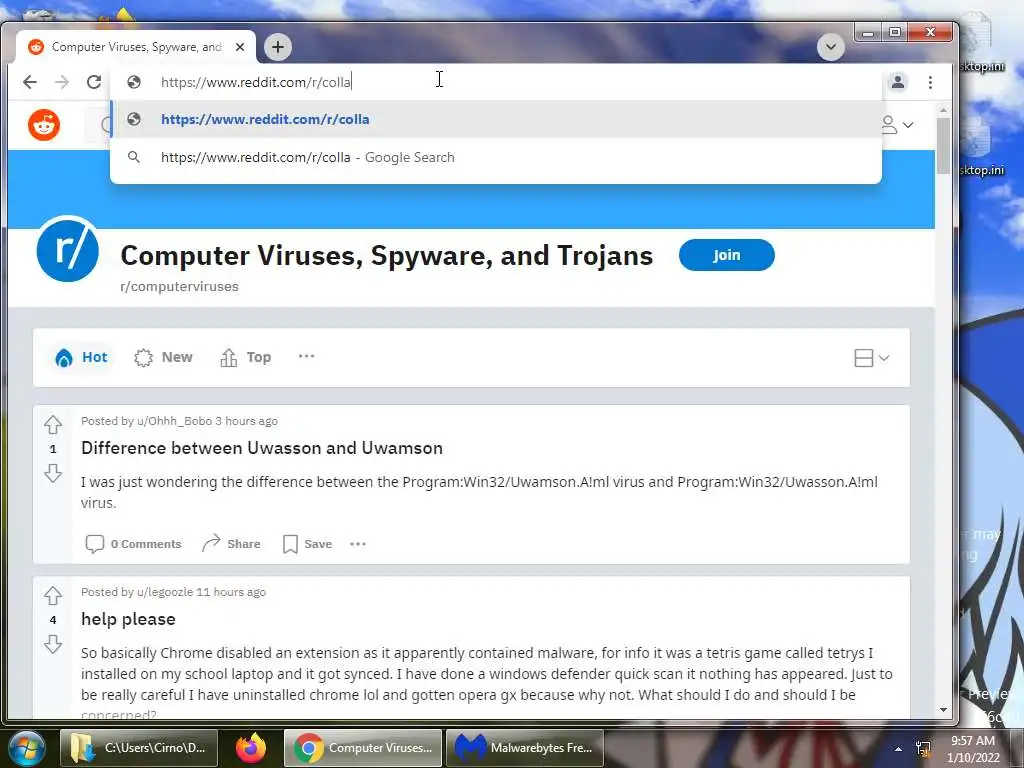1024x768 pixels.
Task: Downvote the help please post
Action: click(x=53, y=644)
